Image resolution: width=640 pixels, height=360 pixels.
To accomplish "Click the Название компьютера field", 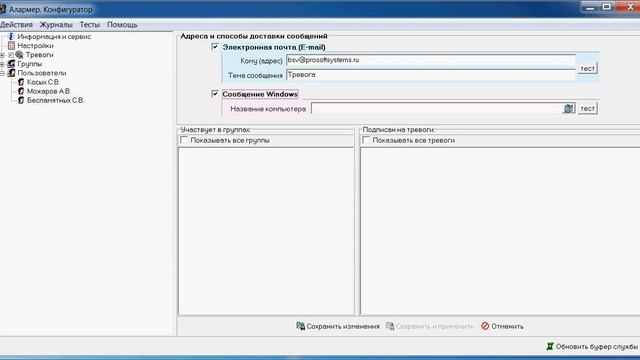I will [x=437, y=109].
